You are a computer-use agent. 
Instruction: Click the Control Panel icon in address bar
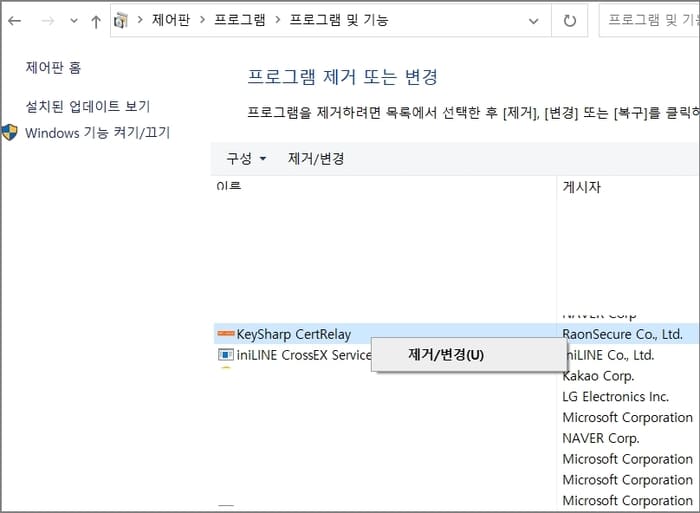121,21
